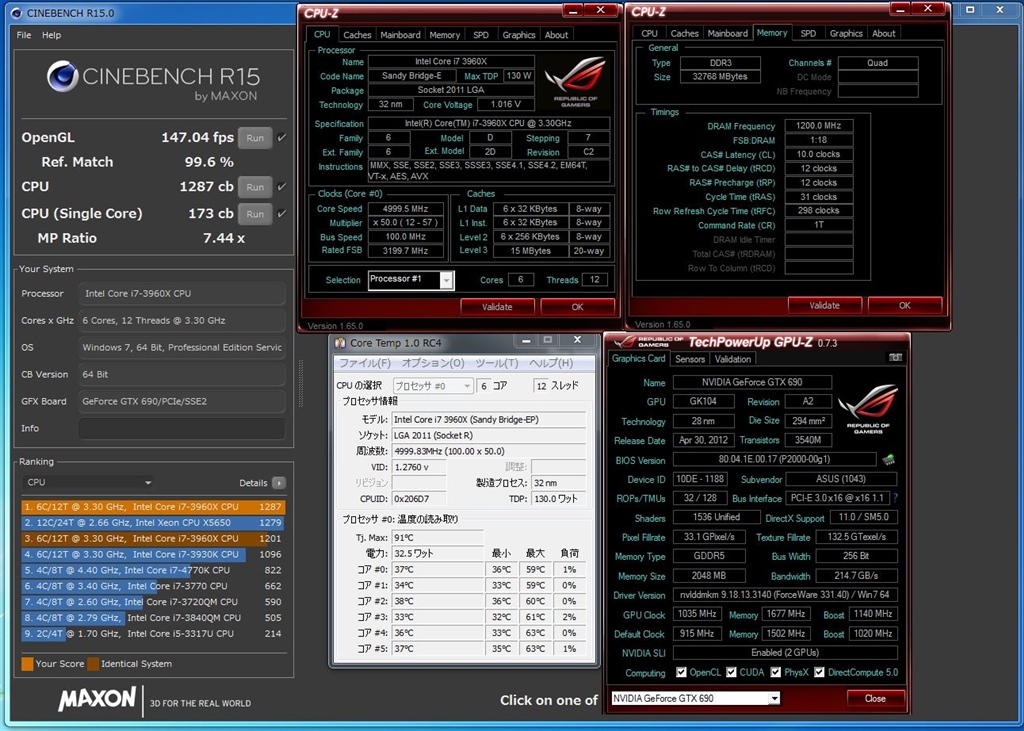Click the GPU-Z Name field showing GeForce GTX 690
This screenshot has width=1024, height=731.
tap(752, 382)
